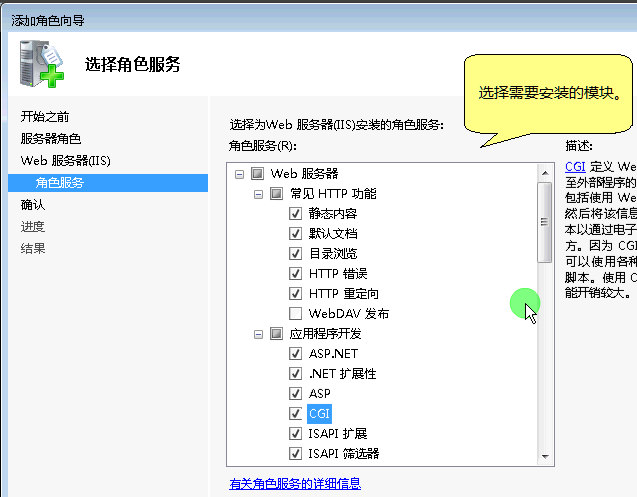Screen dimensions: 637x497
Task: Toggle the CGI checkbox
Action: [295, 413]
